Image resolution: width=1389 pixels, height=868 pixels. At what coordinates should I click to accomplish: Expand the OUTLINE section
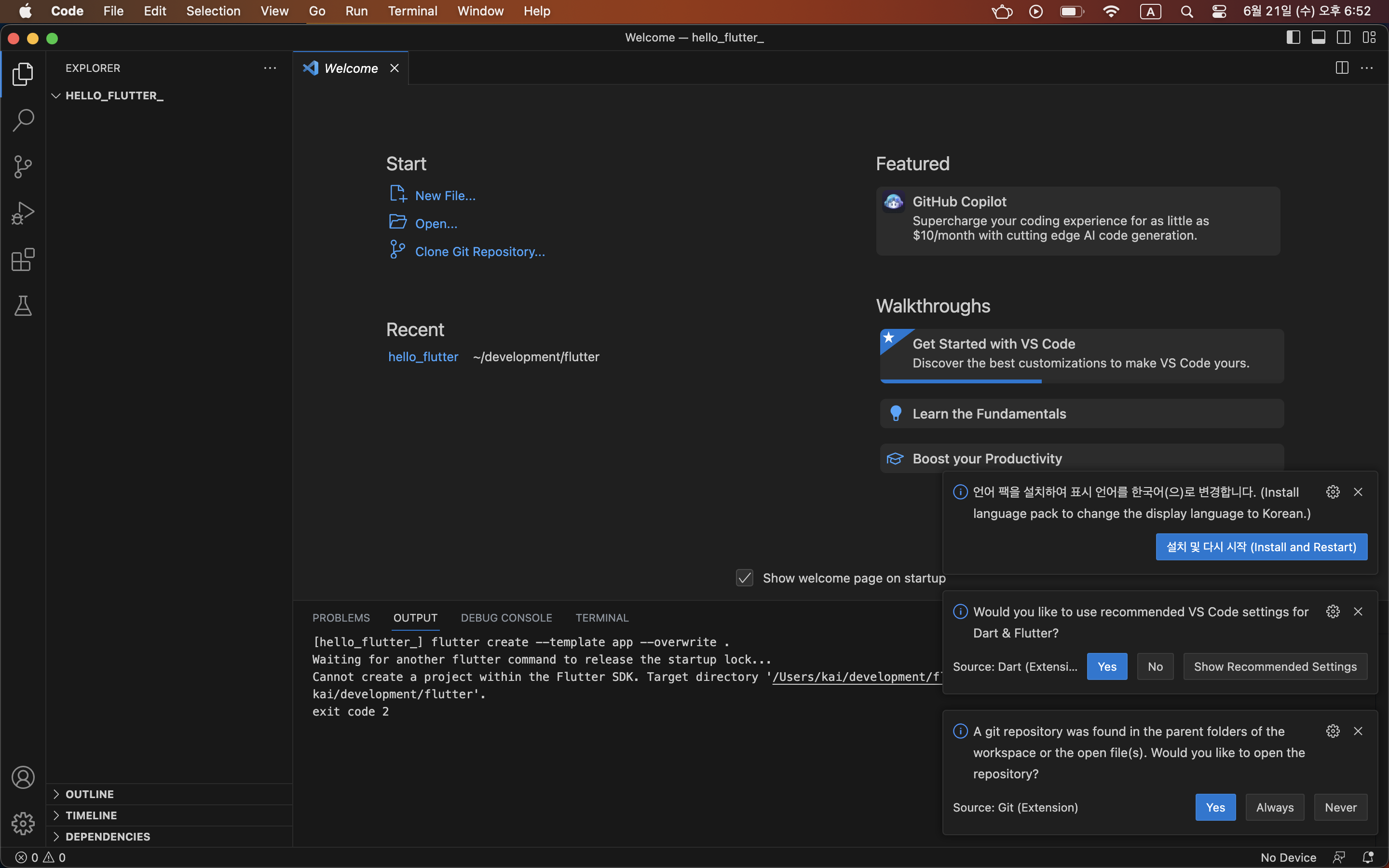(169, 794)
